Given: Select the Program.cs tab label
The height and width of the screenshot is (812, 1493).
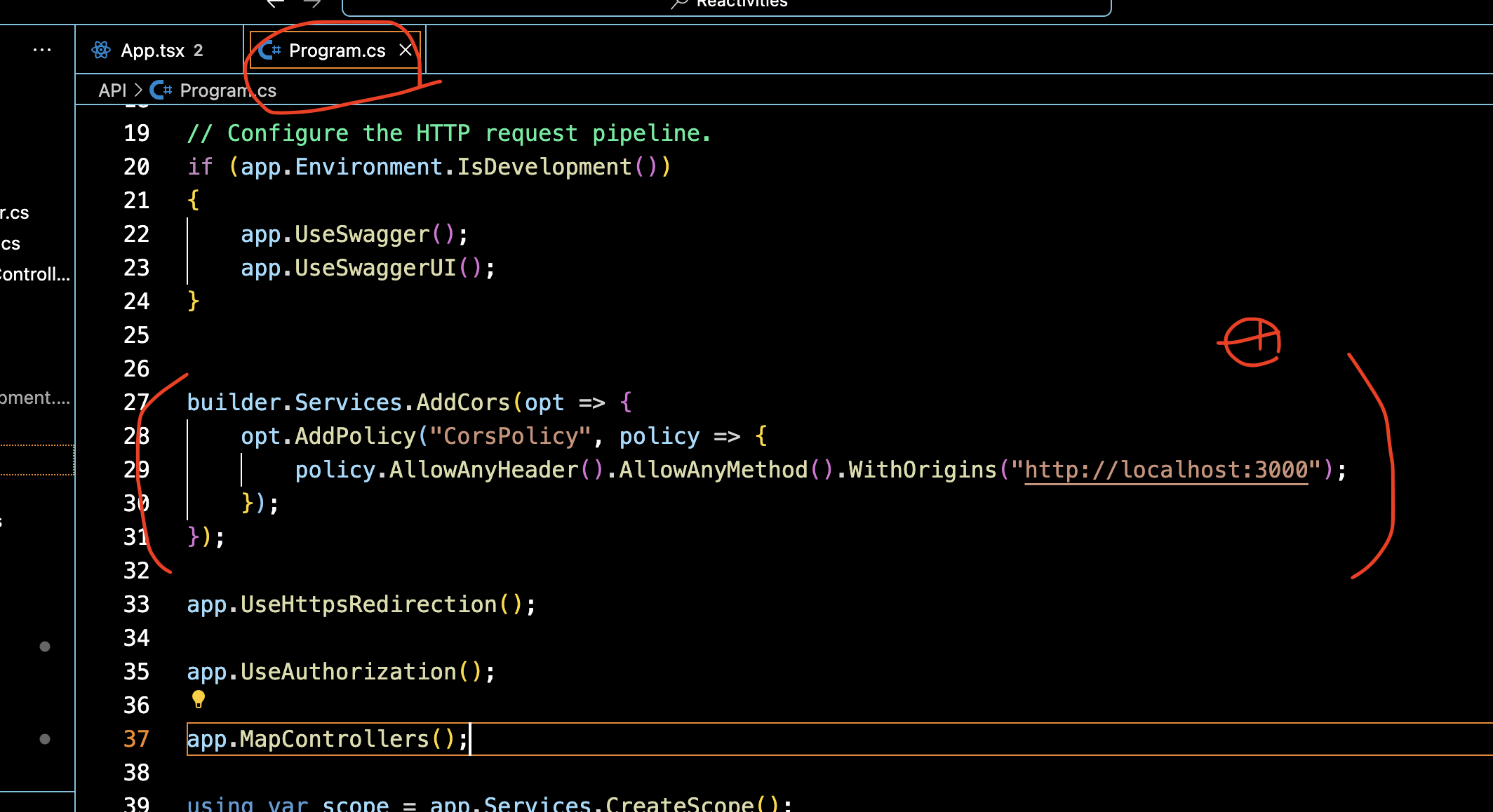Looking at the screenshot, I should coord(337,50).
